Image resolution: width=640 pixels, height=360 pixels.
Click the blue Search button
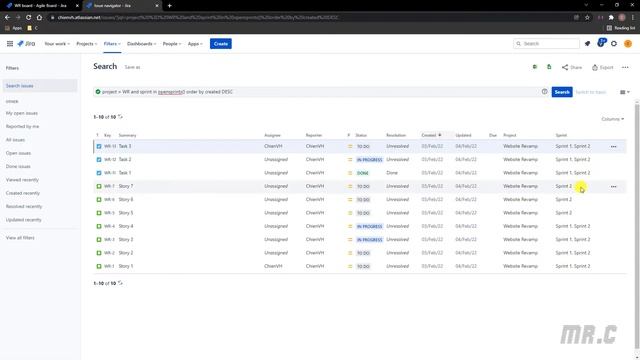(x=562, y=92)
